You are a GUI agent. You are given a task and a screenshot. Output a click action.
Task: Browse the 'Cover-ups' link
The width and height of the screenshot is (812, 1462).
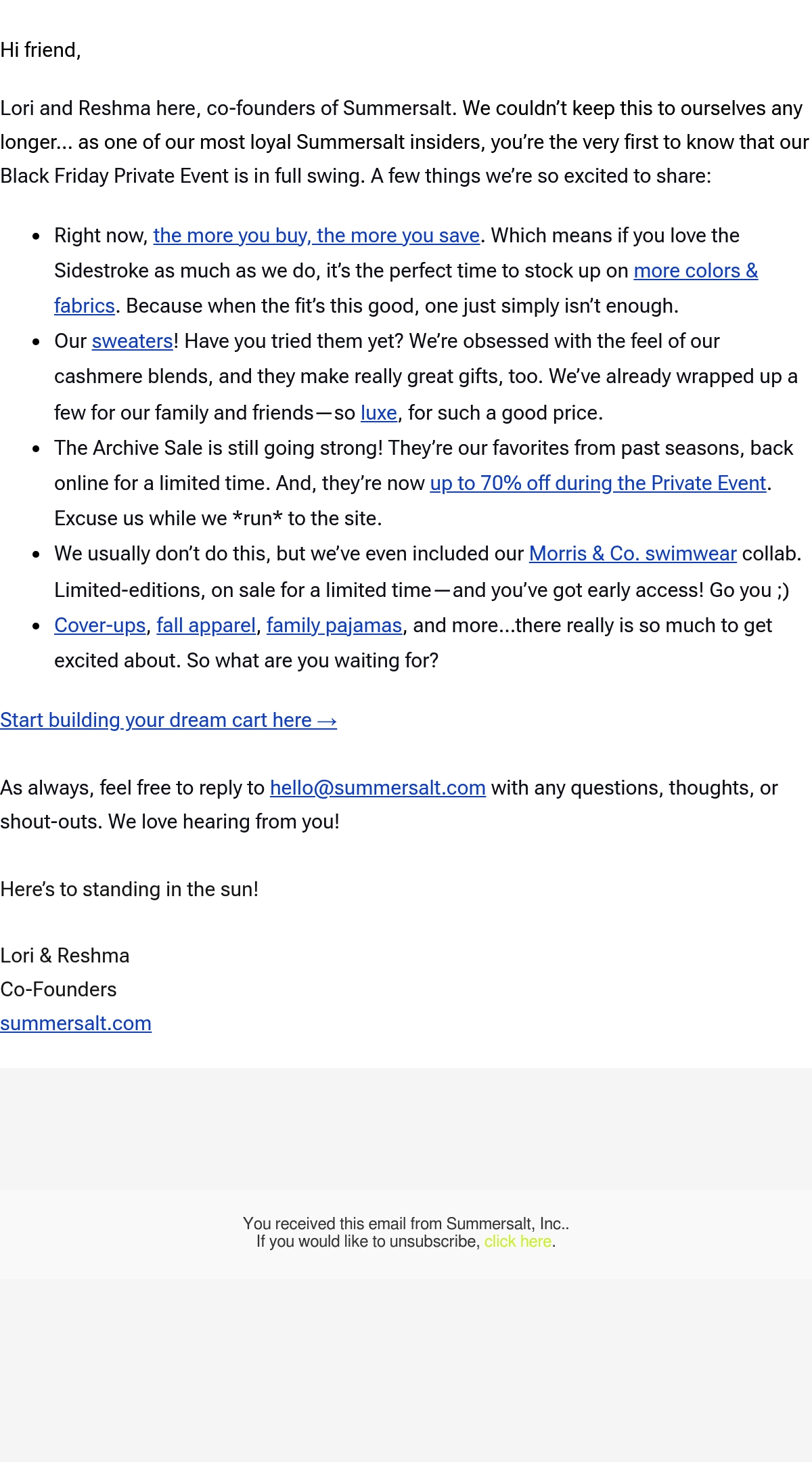100,625
